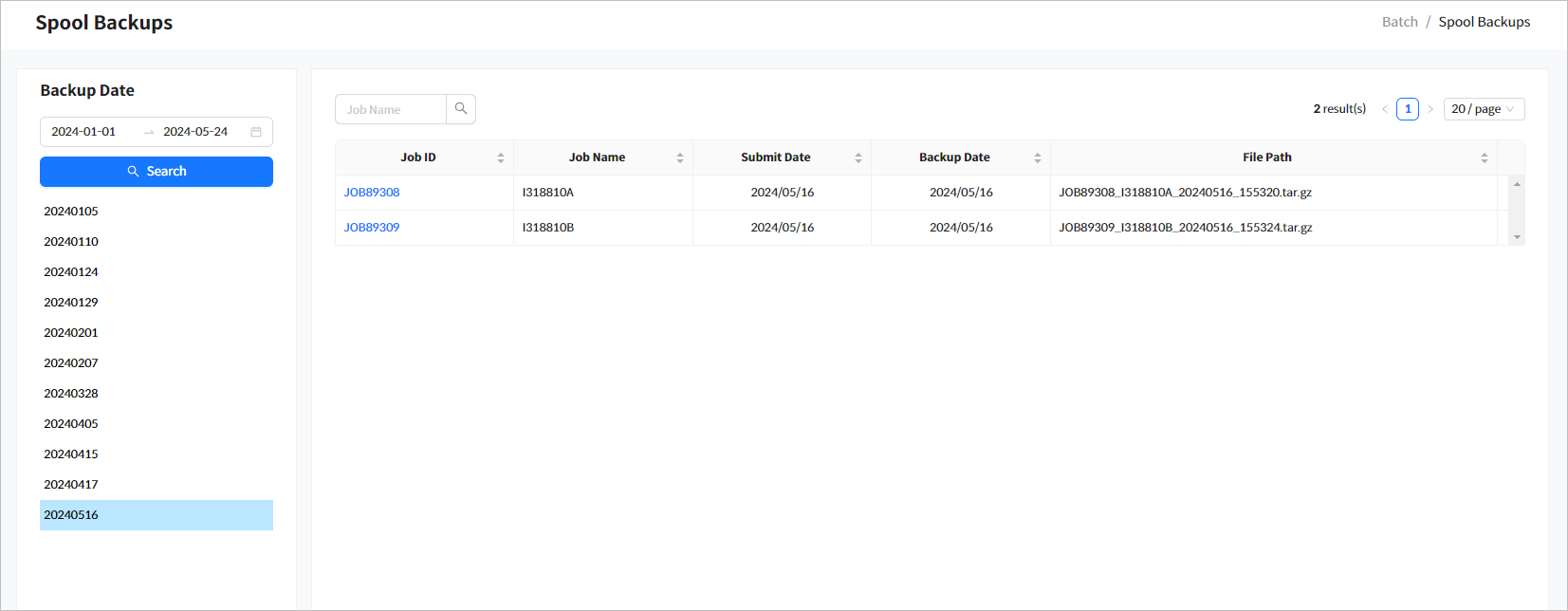
Task: Sort table by Backup Date column
Action: (x=1038, y=157)
